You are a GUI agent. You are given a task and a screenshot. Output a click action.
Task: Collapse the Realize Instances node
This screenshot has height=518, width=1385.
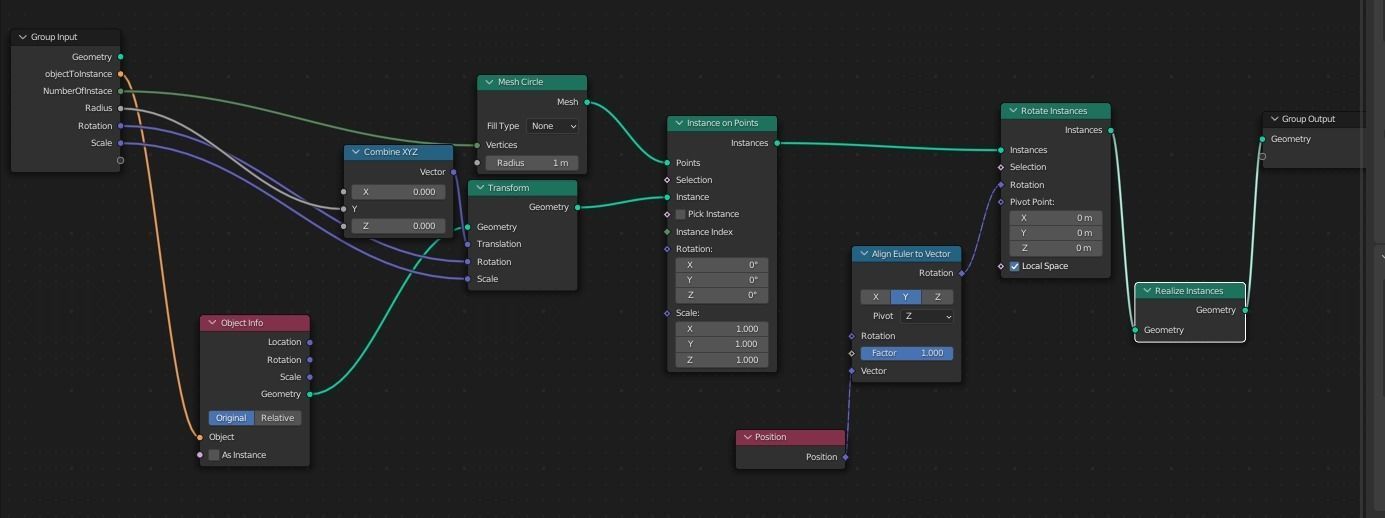1147,291
